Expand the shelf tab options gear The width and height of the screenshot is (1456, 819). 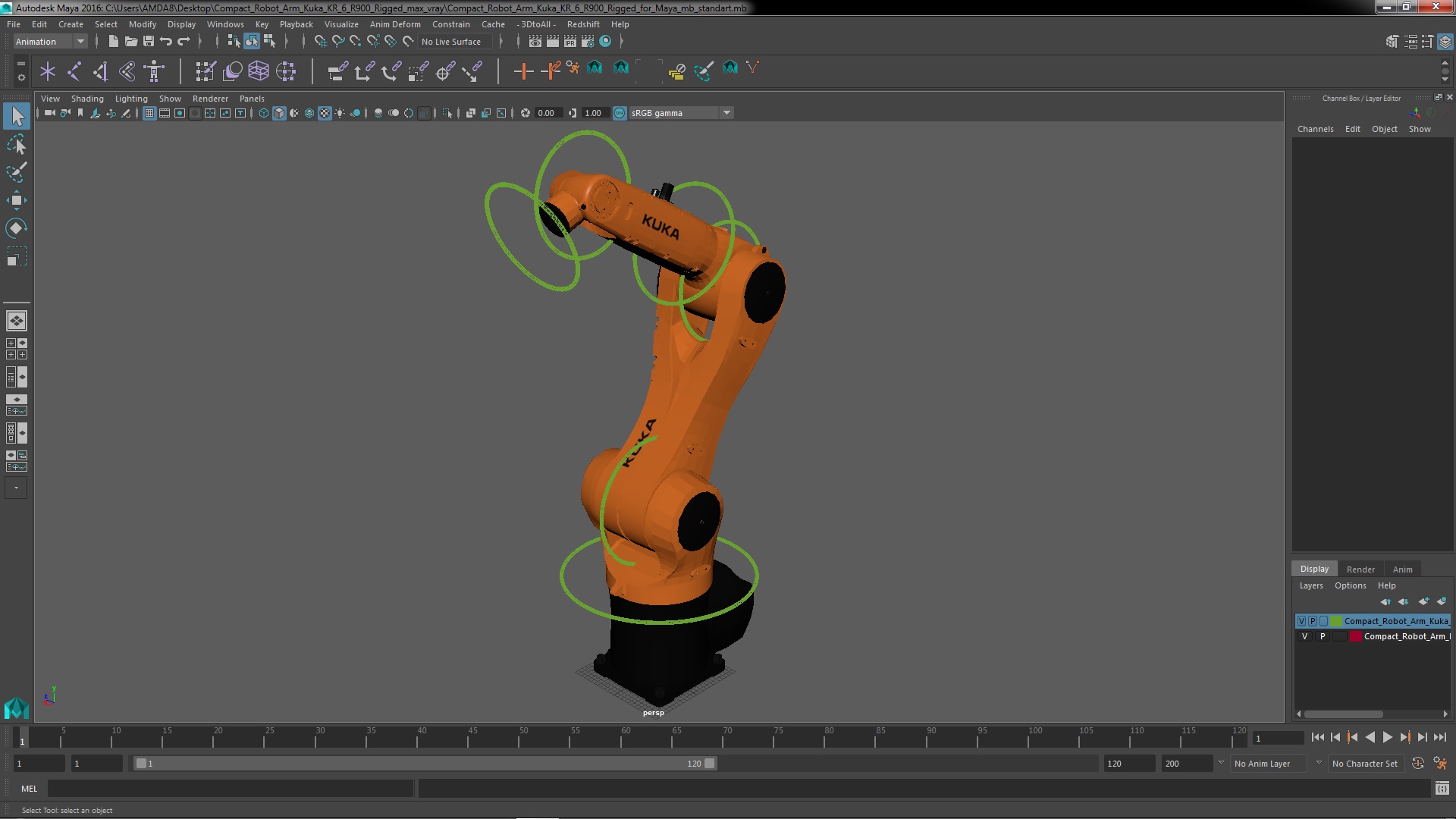click(21, 77)
